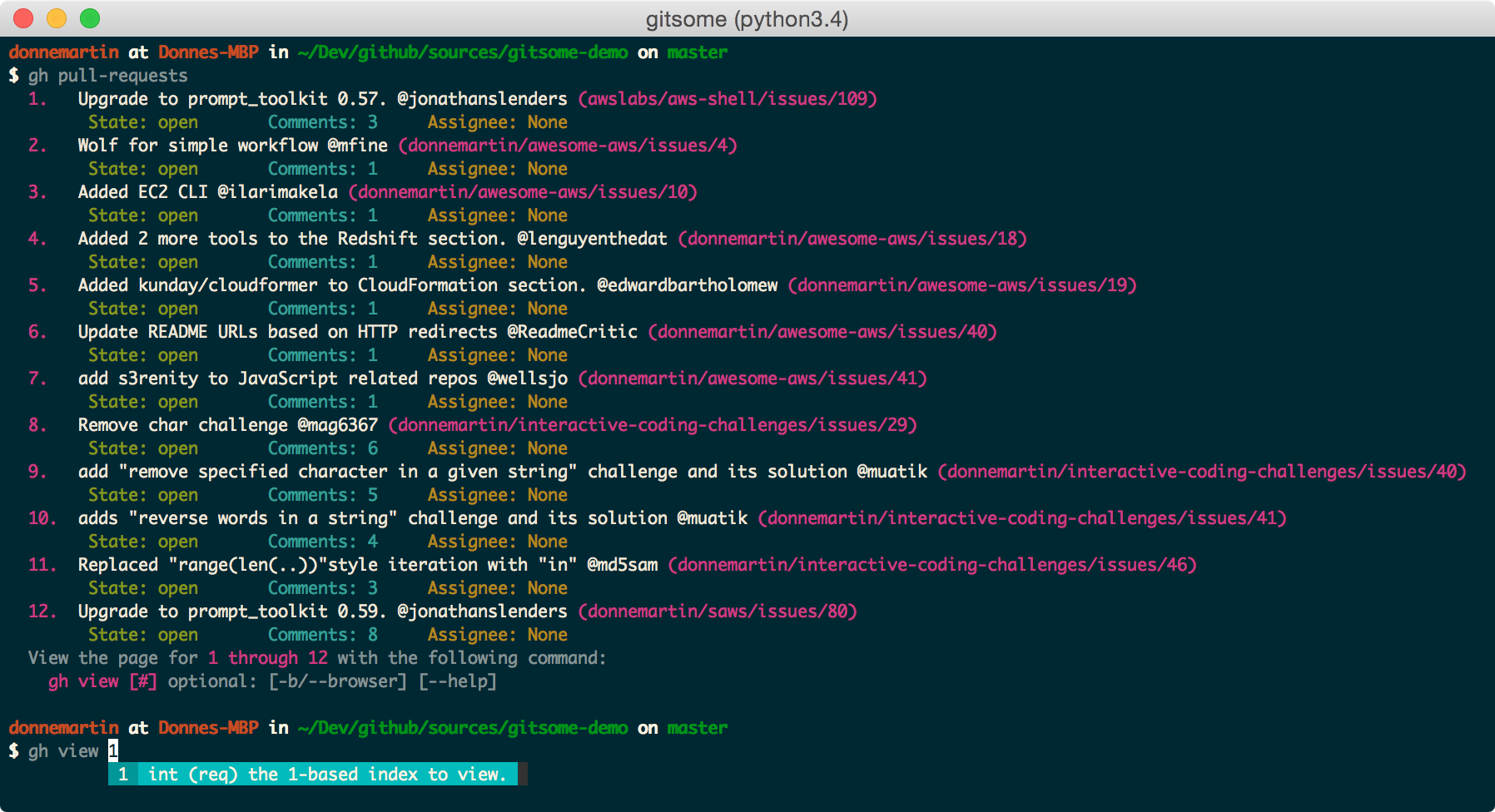The width and height of the screenshot is (1495, 812).
Task: Select the autocomplete suggestion '1 int (req)'
Action: click(313, 774)
